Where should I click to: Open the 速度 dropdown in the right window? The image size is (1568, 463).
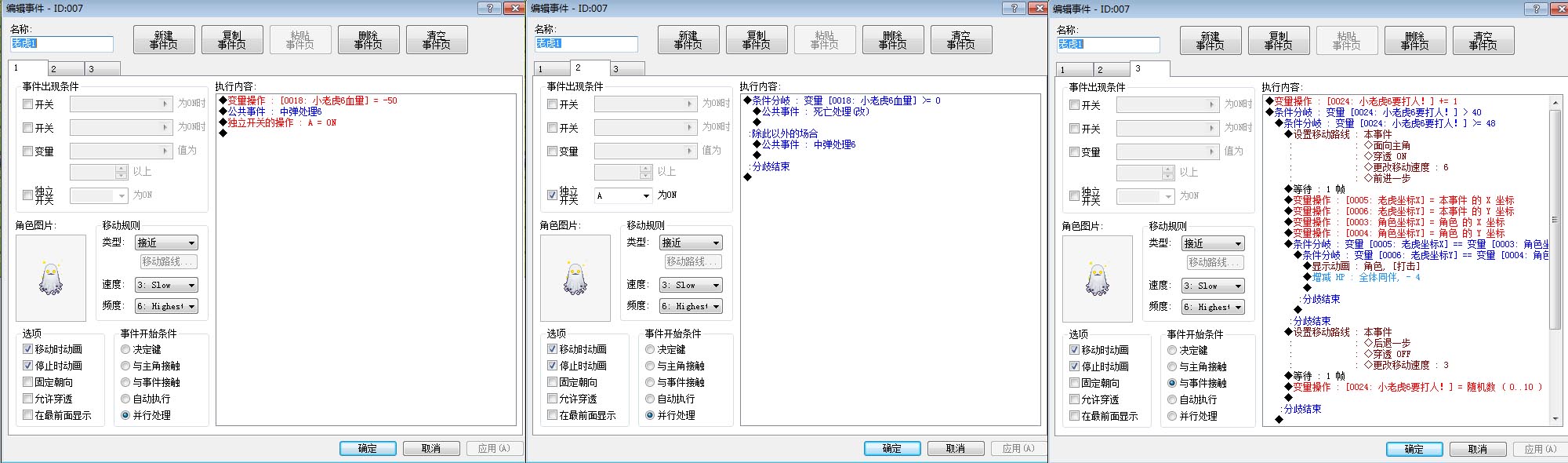(1213, 286)
